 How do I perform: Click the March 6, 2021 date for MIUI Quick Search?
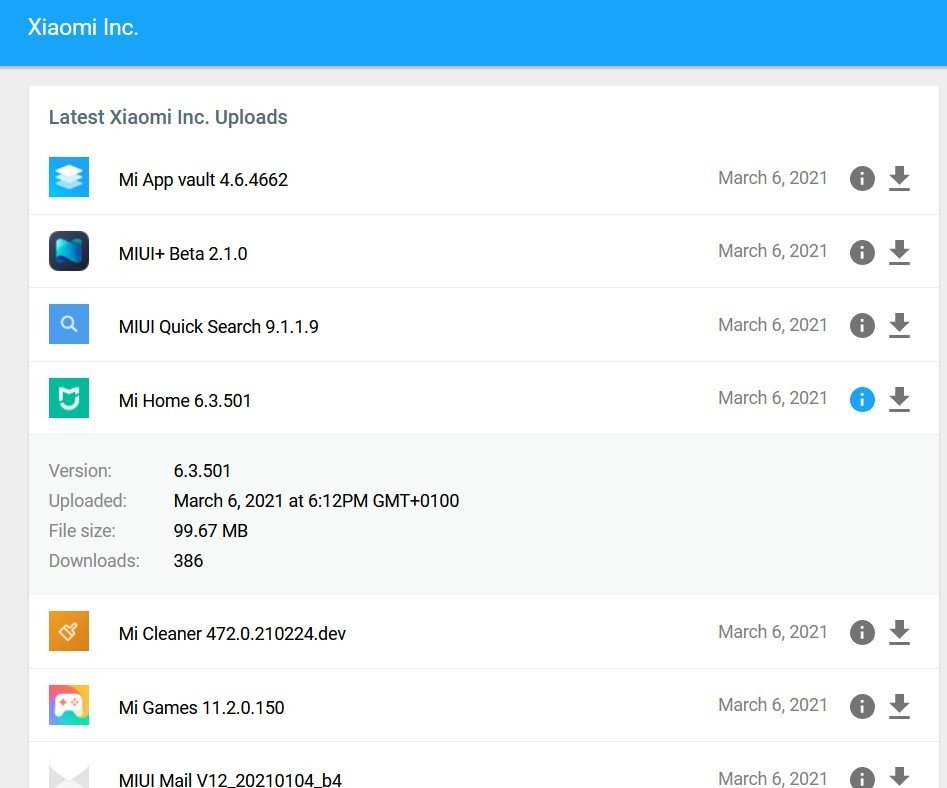(x=772, y=325)
